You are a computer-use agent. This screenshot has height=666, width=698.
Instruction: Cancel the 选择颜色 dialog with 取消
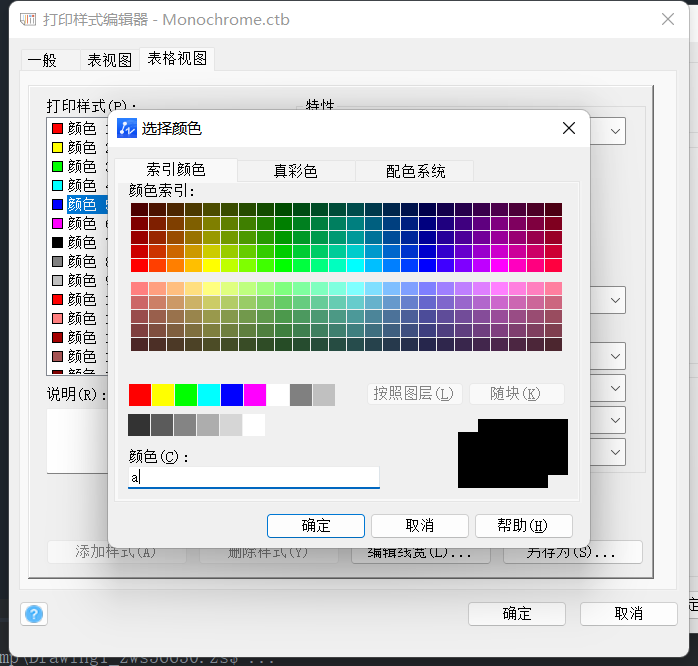tap(419, 526)
